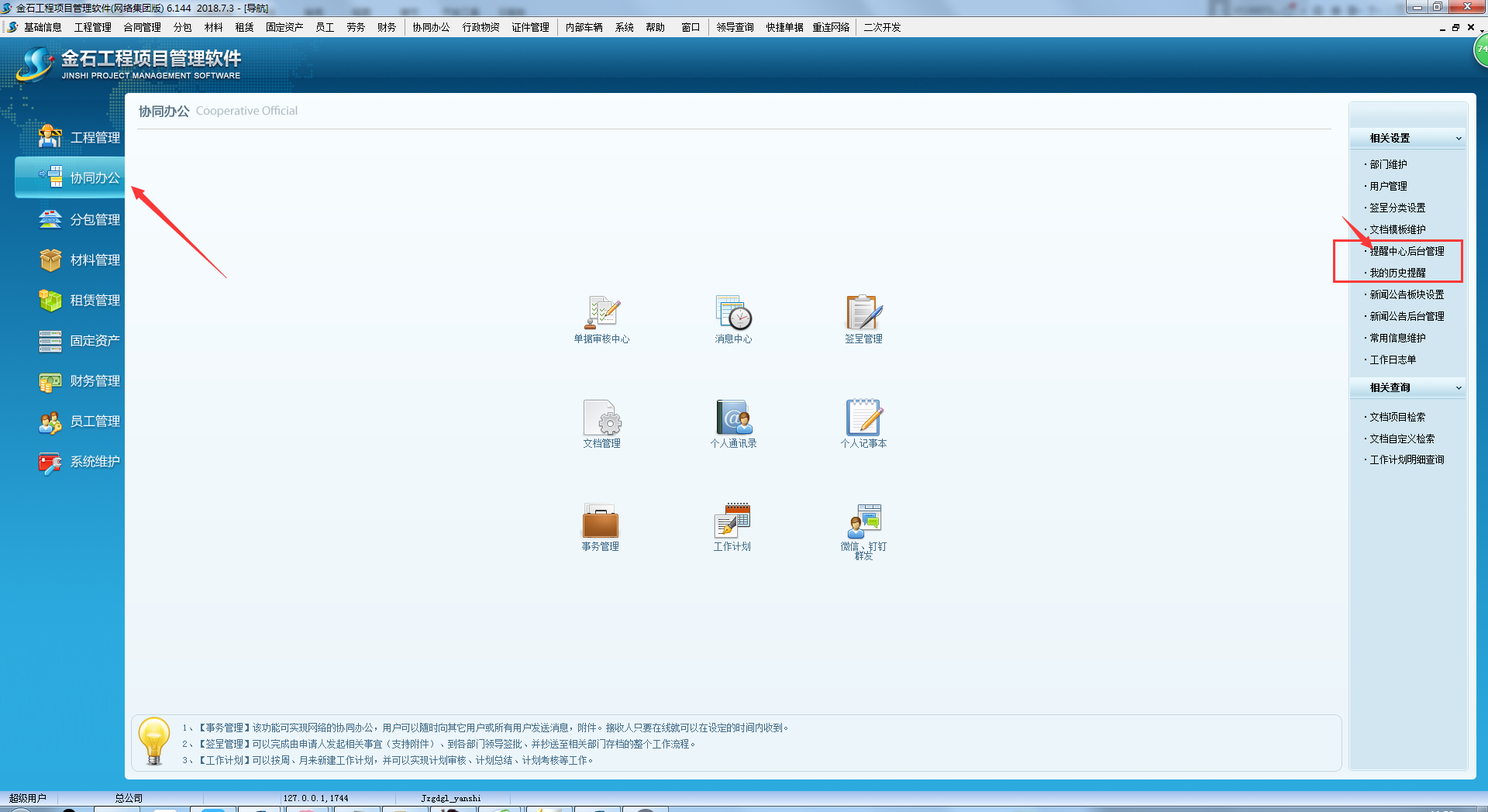
Task: Open the 个人通讯录 address book icon
Action: click(733, 418)
